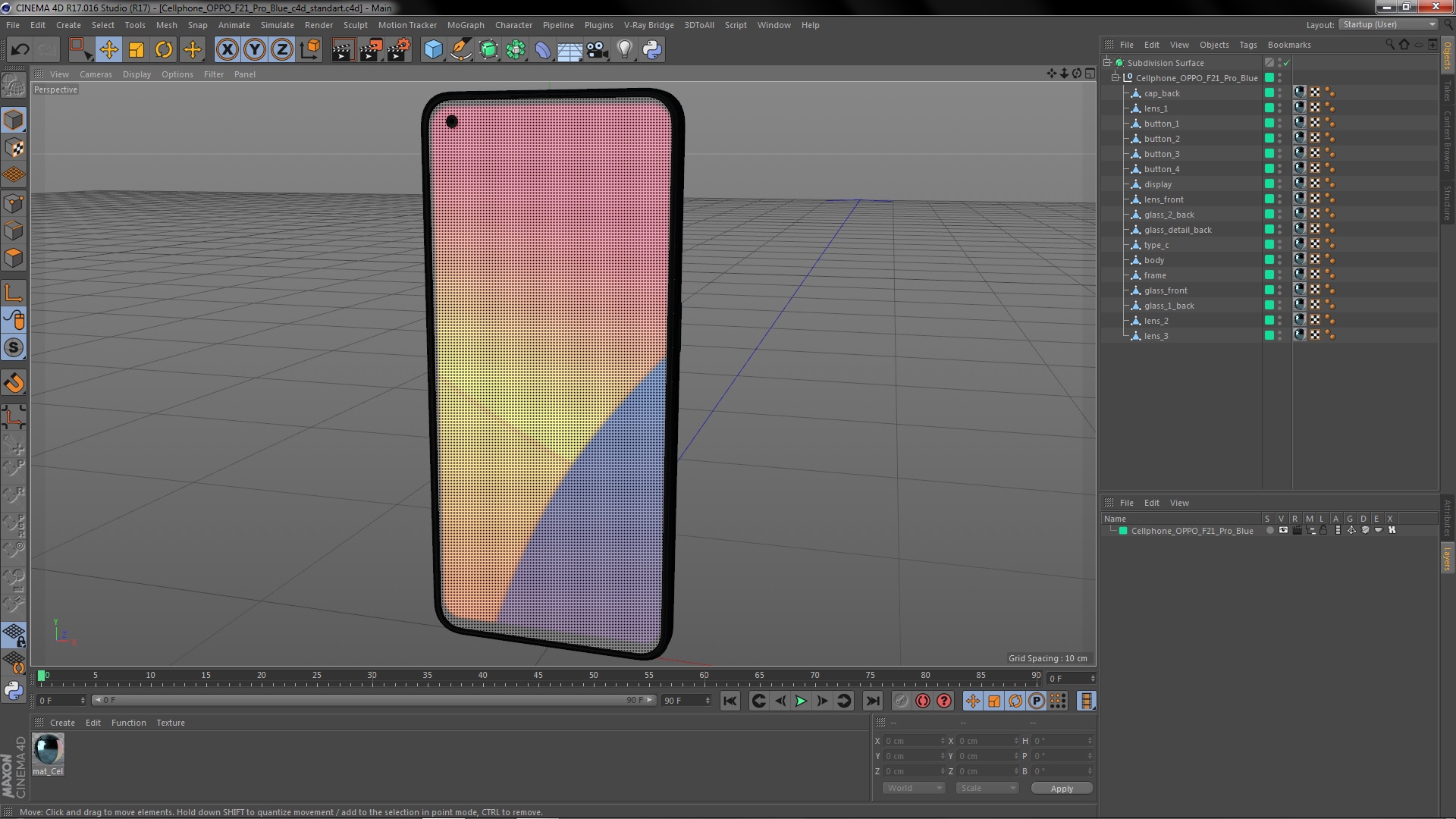Open Objects manager Tags menu

click(x=1247, y=45)
